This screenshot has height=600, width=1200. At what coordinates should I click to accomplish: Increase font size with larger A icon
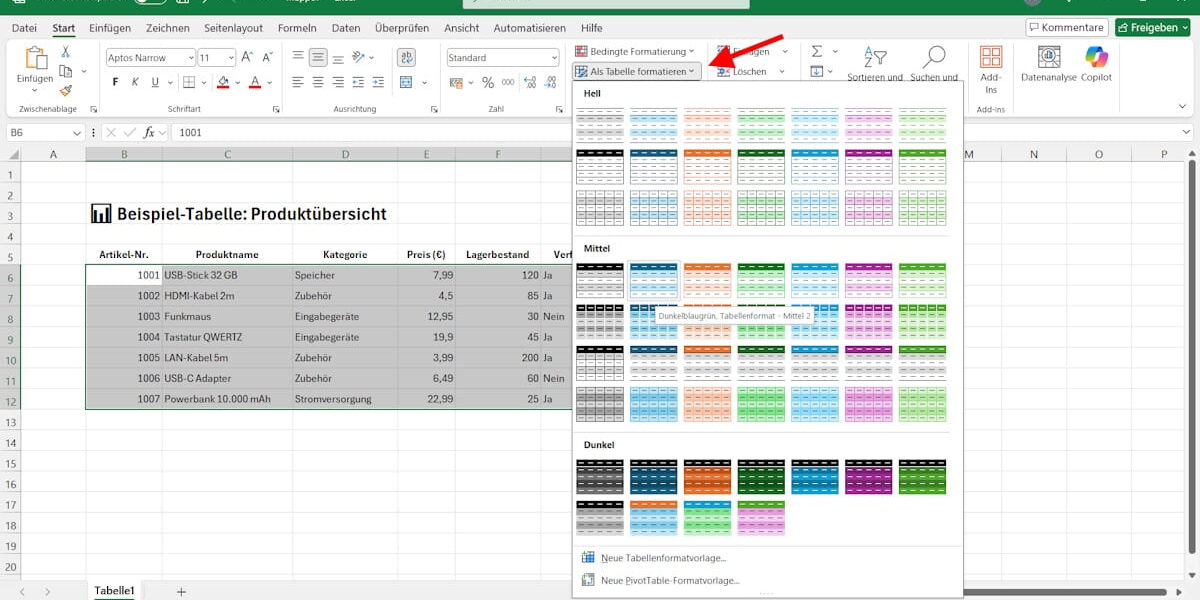[x=248, y=58]
